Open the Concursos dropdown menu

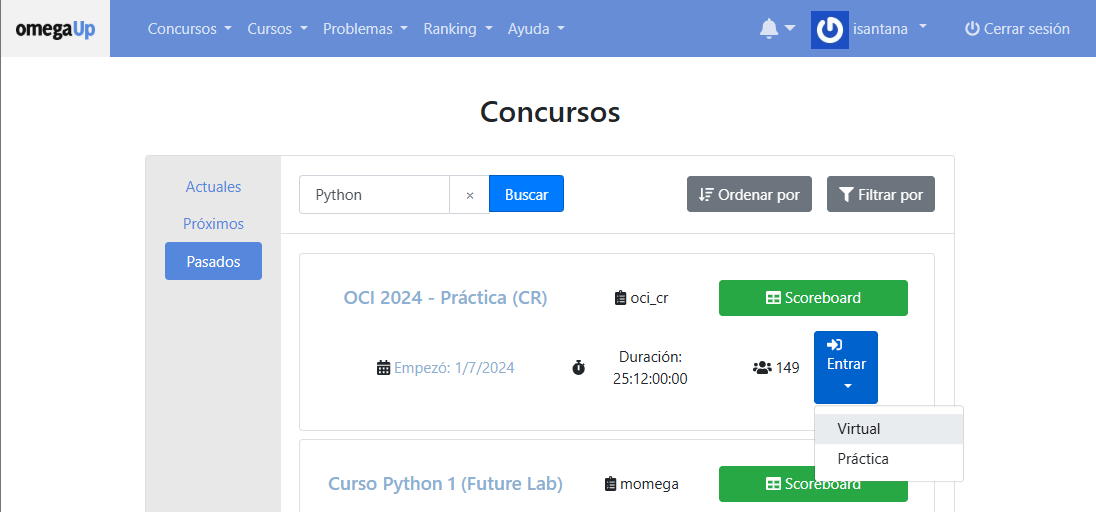pyautogui.click(x=189, y=29)
